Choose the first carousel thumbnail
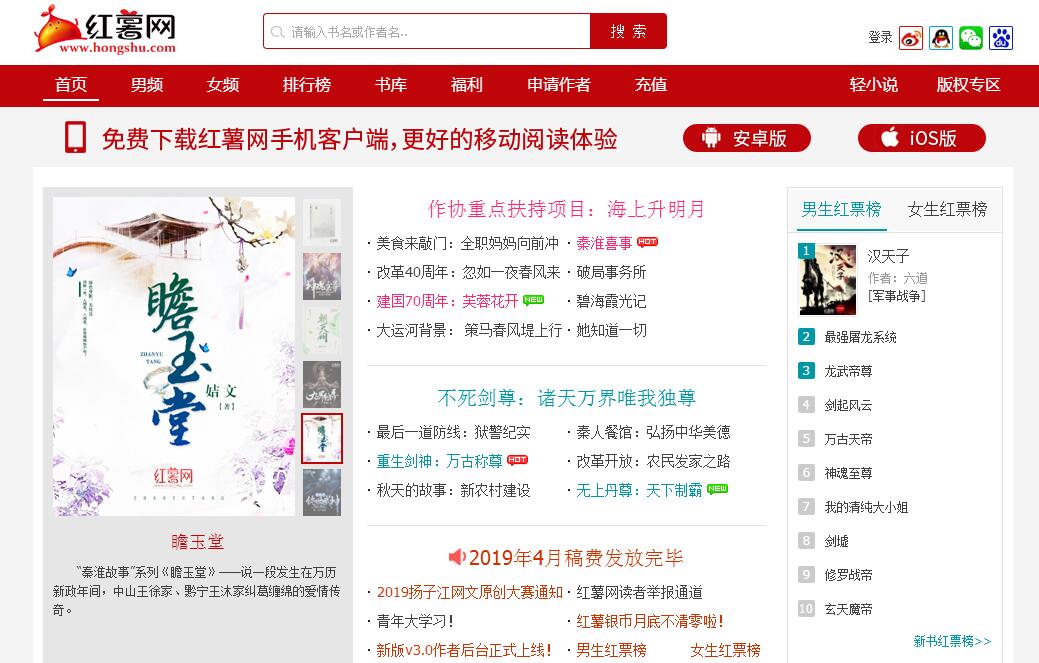The image size is (1039, 663). click(x=322, y=222)
